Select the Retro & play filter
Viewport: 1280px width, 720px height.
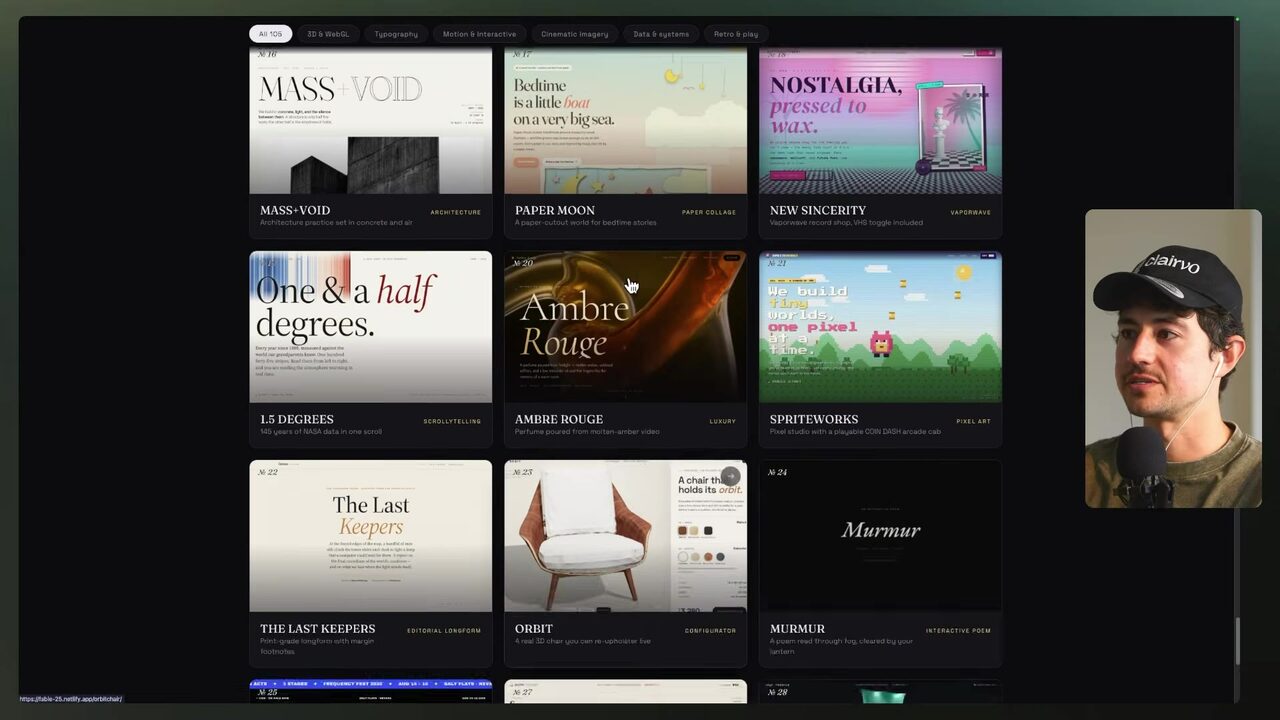(x=736, y=34)
